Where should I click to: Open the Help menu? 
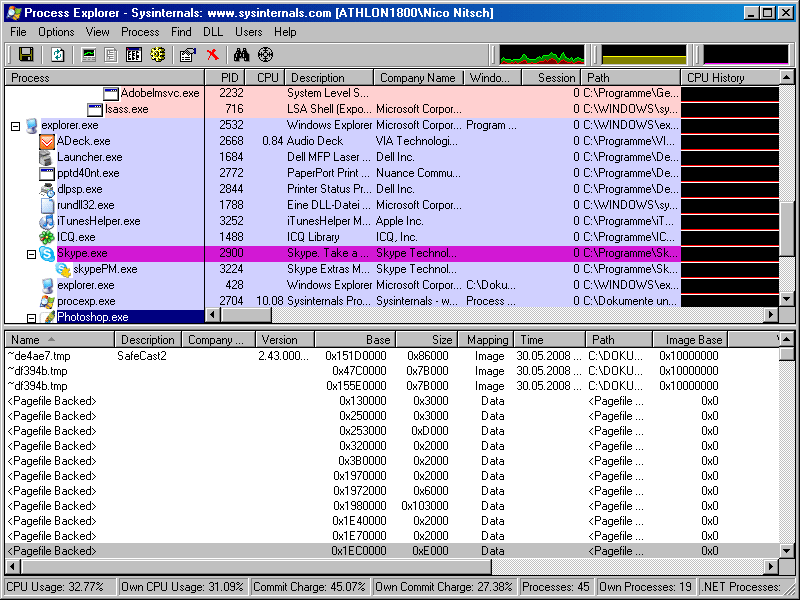(x=285, y=32)
